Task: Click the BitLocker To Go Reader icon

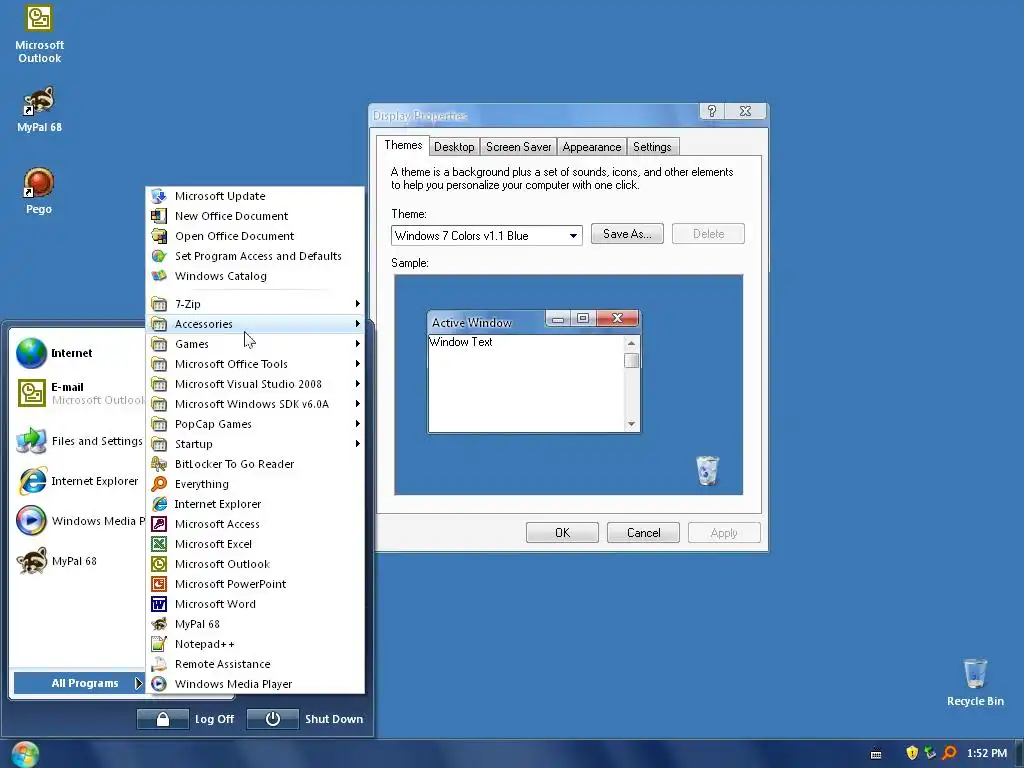Action: [159, 464]
